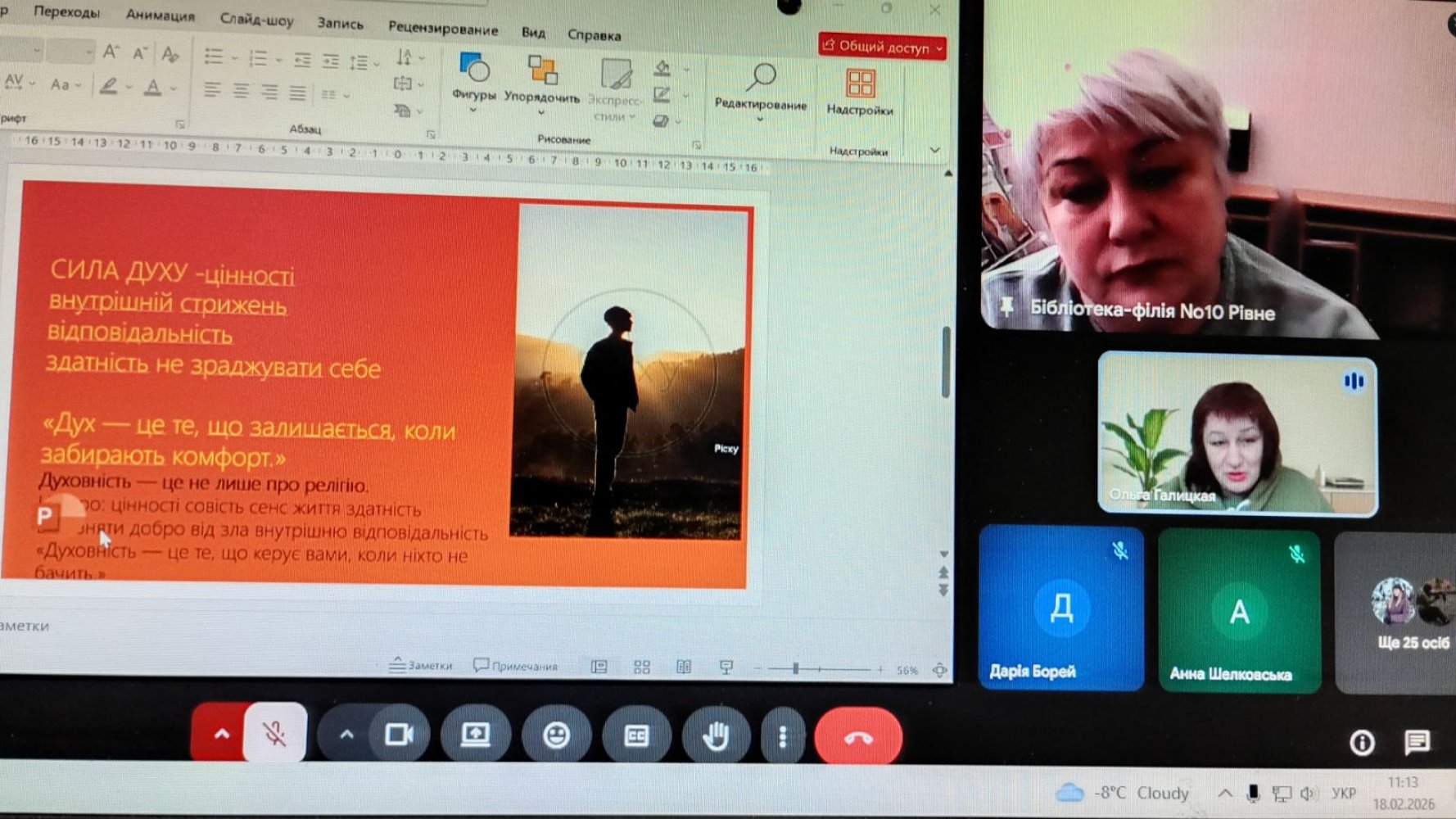This screenshot has height=819, width=1456.
Task: Increase font size in the ribbon
Action: [x=111, y=53]
